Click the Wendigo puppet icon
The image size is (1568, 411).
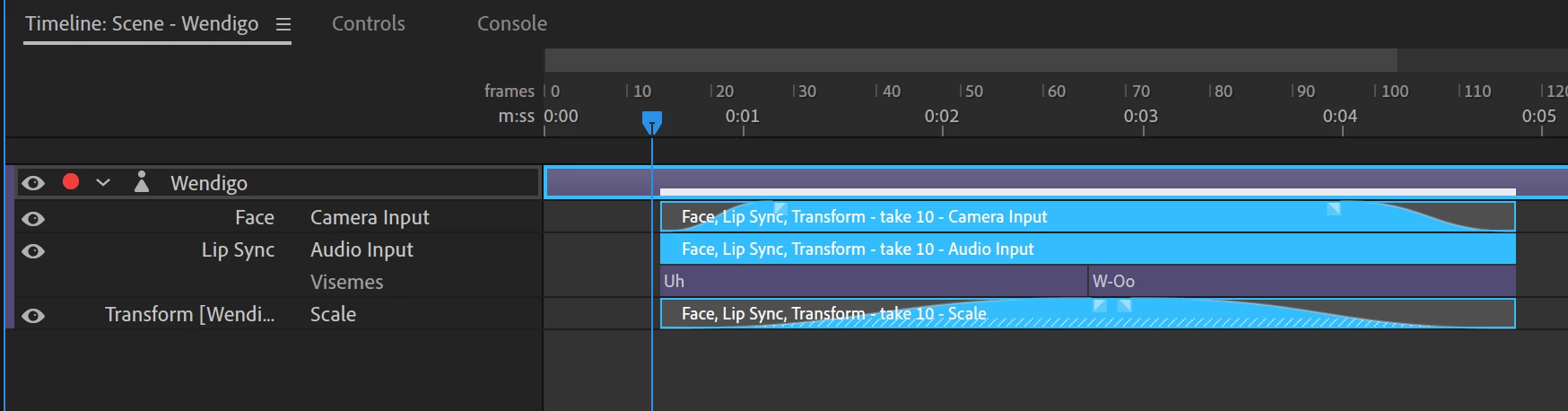point(141,182)
